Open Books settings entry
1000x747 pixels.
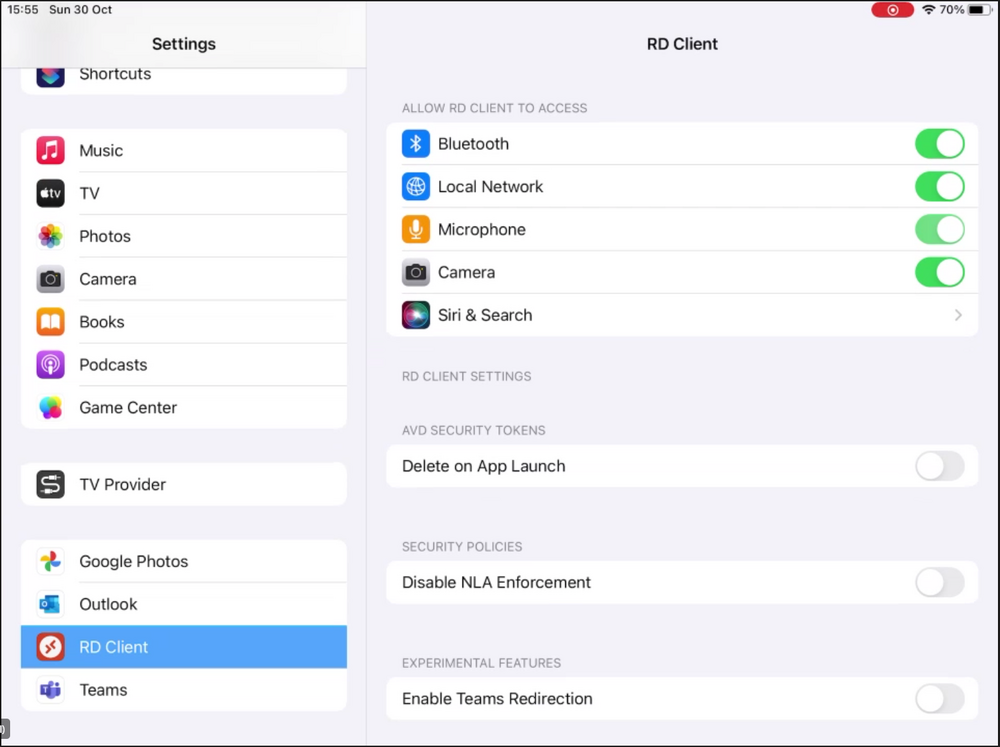pos(184,322)
